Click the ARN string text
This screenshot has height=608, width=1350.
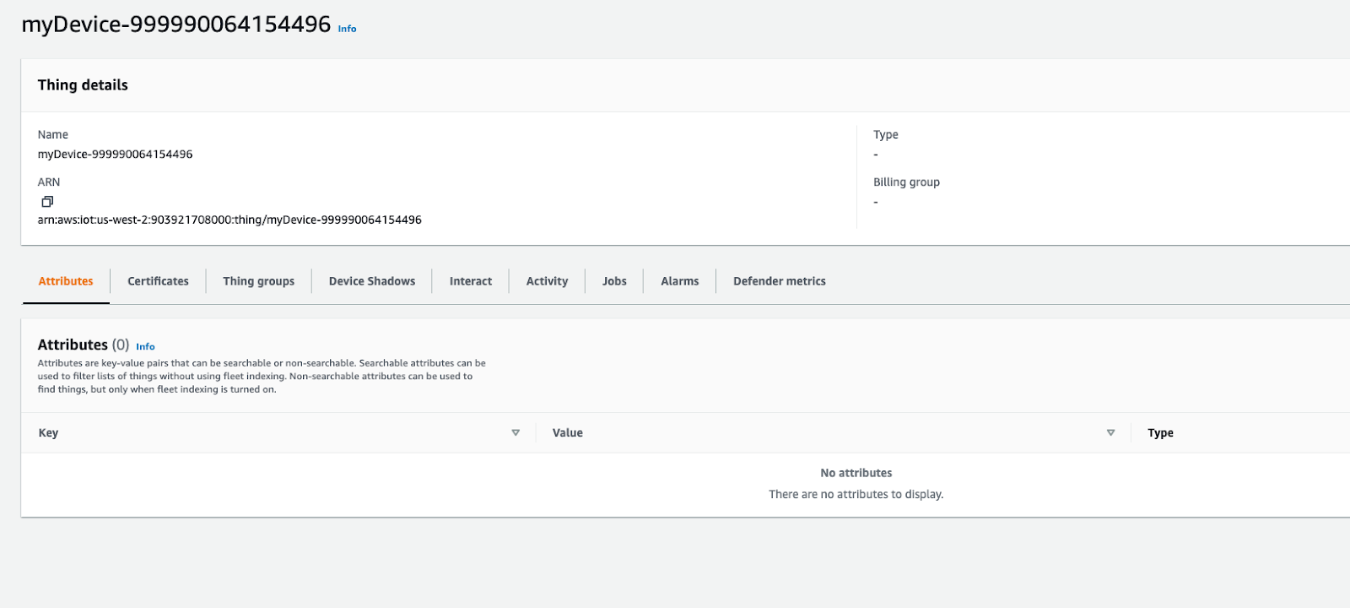229,219
